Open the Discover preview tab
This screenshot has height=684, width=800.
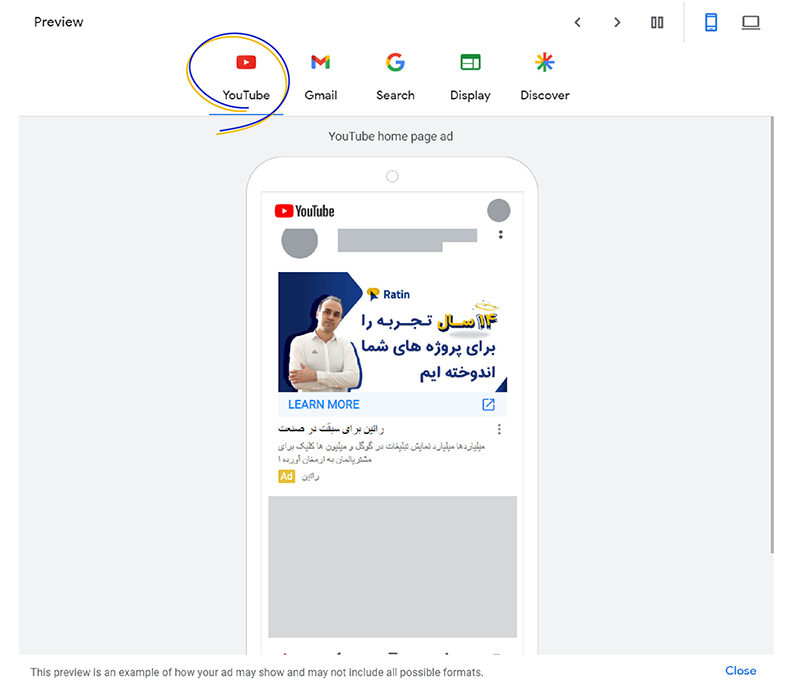(544, 78)
